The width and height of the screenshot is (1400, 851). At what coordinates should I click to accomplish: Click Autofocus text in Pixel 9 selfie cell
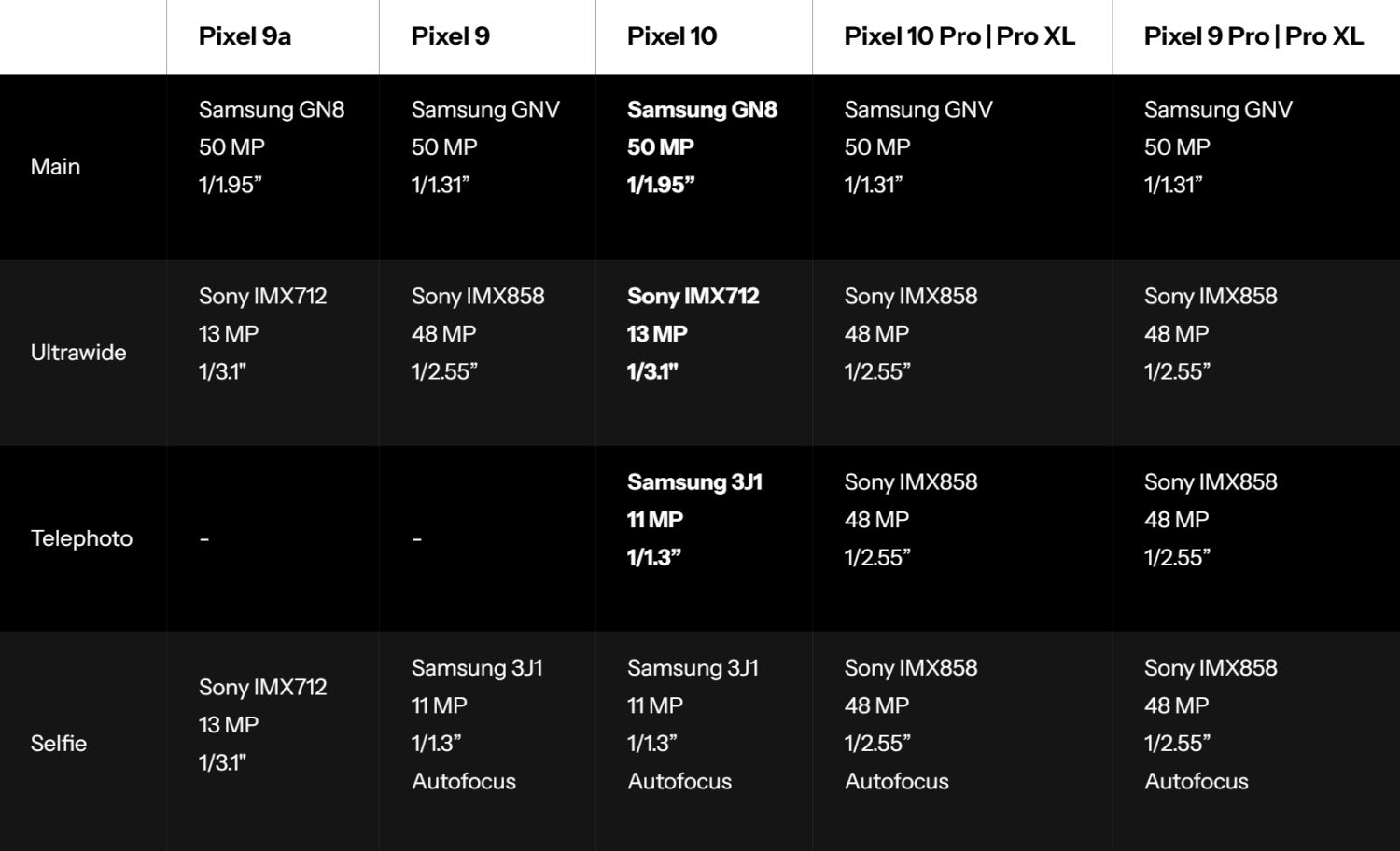pyautogui.click(x=464, y=781)
